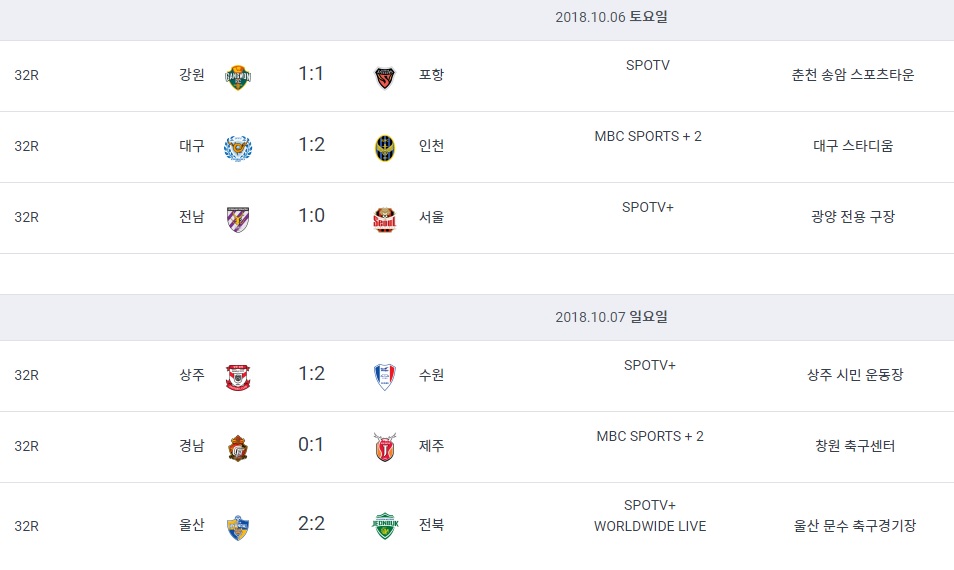
Task: Open the 1:1 Gangwon vs Pohang score
Action: click(311, 74)
